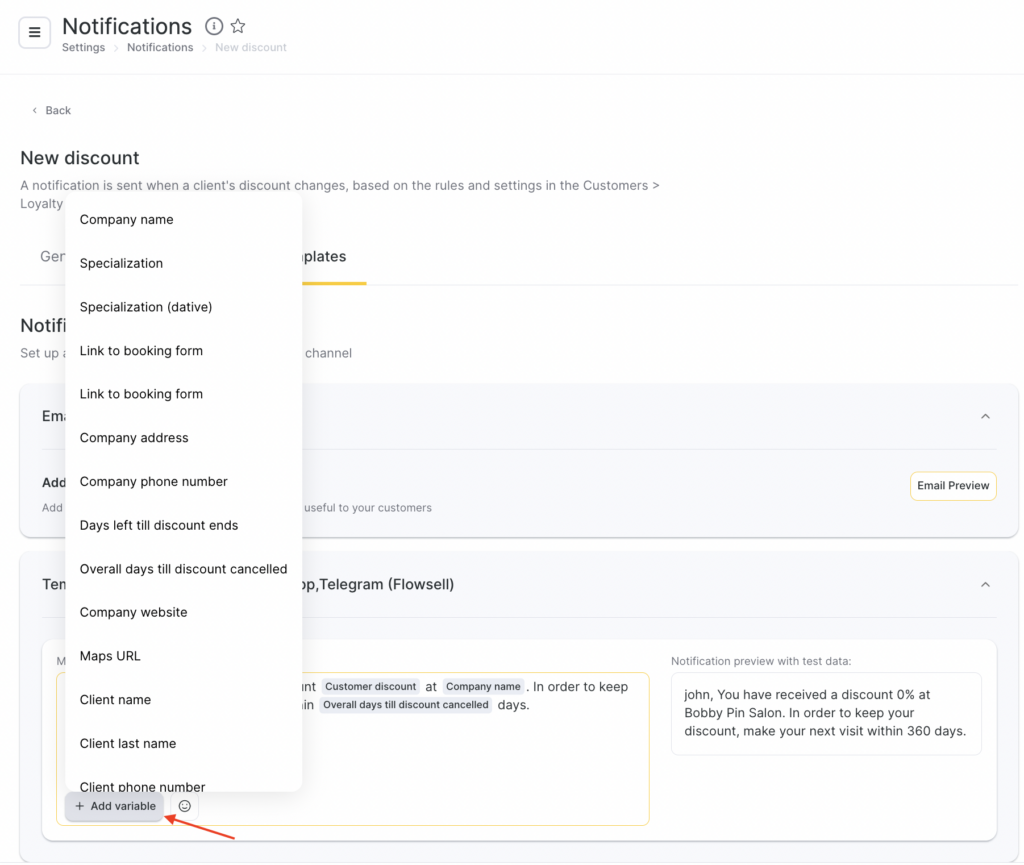Viewport: 1024px width, 865px height.
Task: Collapse the Telegram (Flowsell) template section
Action: pyautogui.click(x=985, y=584)
